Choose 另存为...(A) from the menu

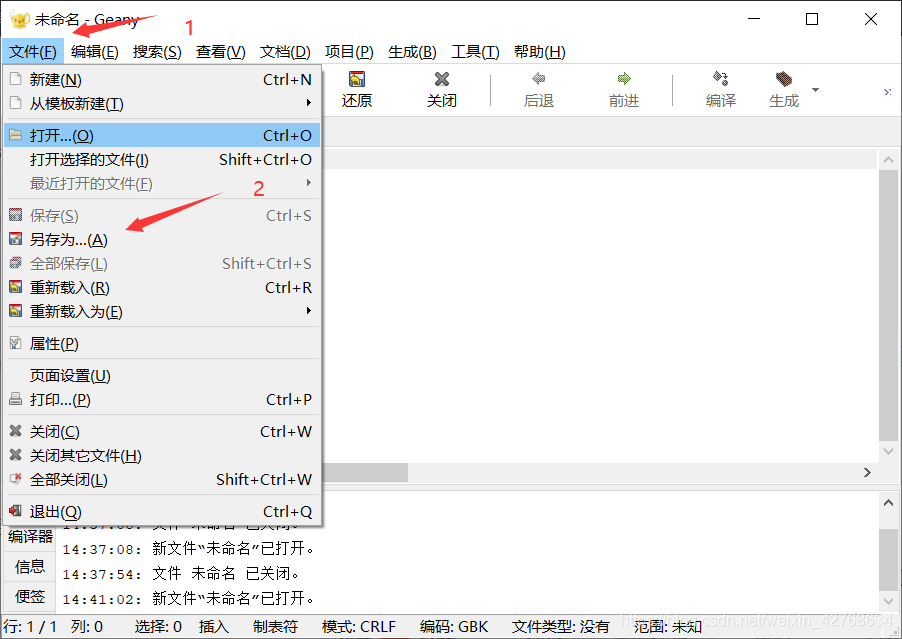click(x=162, y=239)
